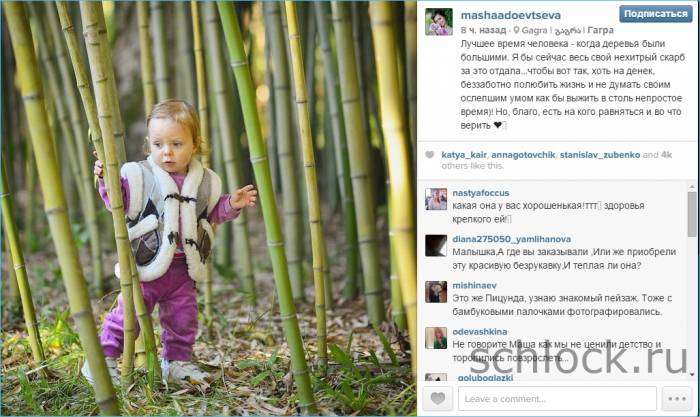The height and width of the screenshot is (417, 700).
Task: Click the comments scrollbar down arrow
Action: point(692,375)
